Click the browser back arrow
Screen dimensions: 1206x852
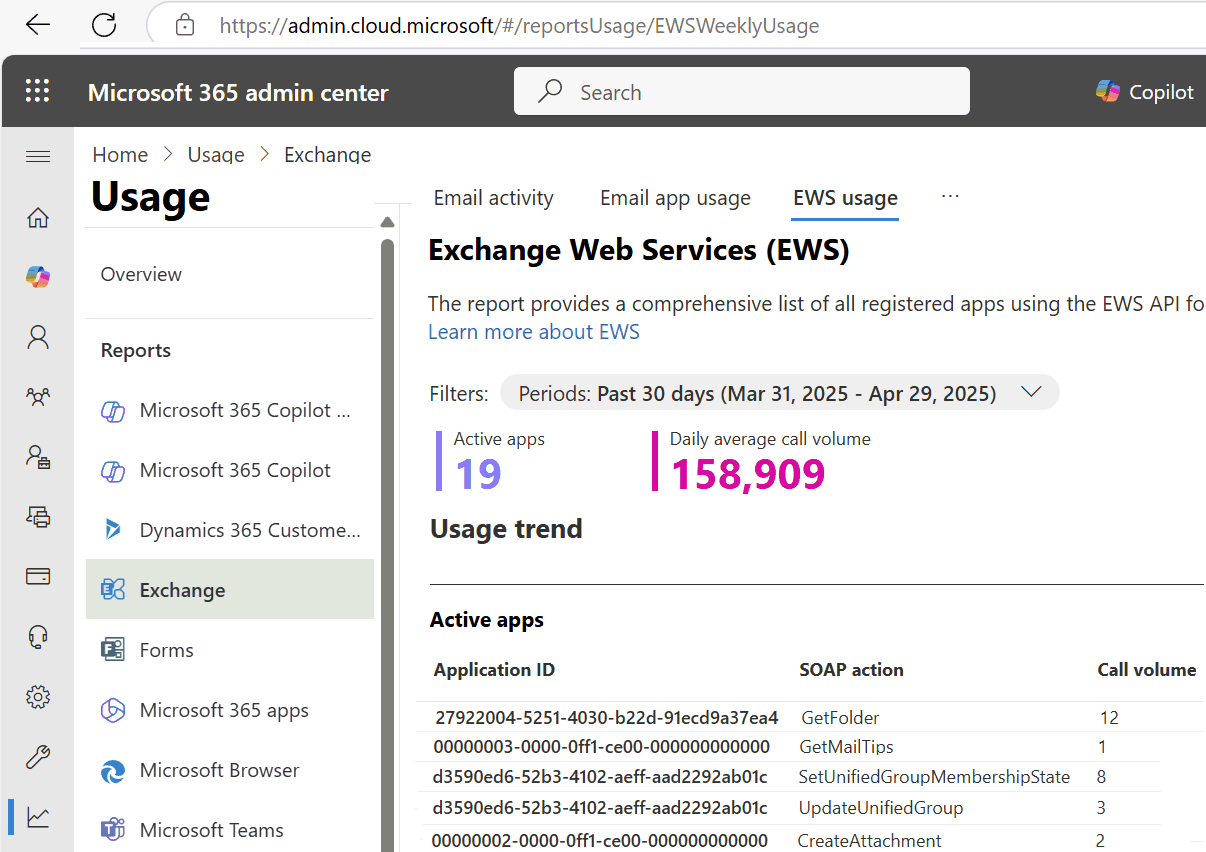tap(38, 25)
